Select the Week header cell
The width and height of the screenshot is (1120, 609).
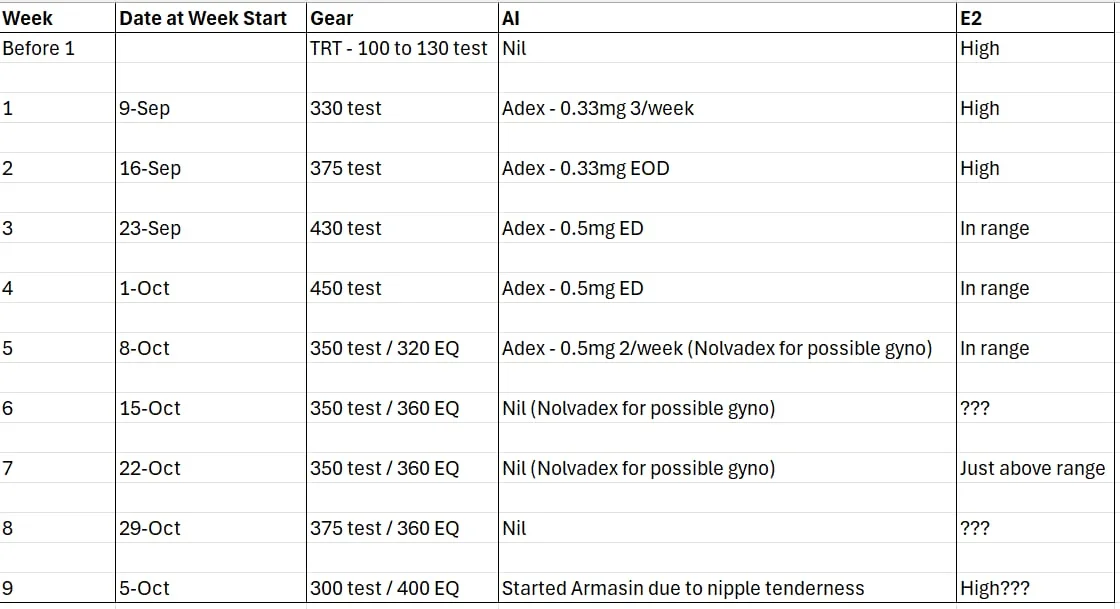point(57,18)
